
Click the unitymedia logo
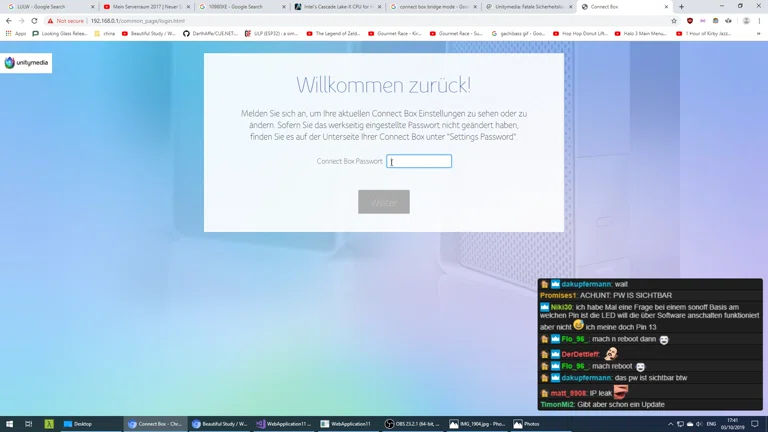click(26, 63)
